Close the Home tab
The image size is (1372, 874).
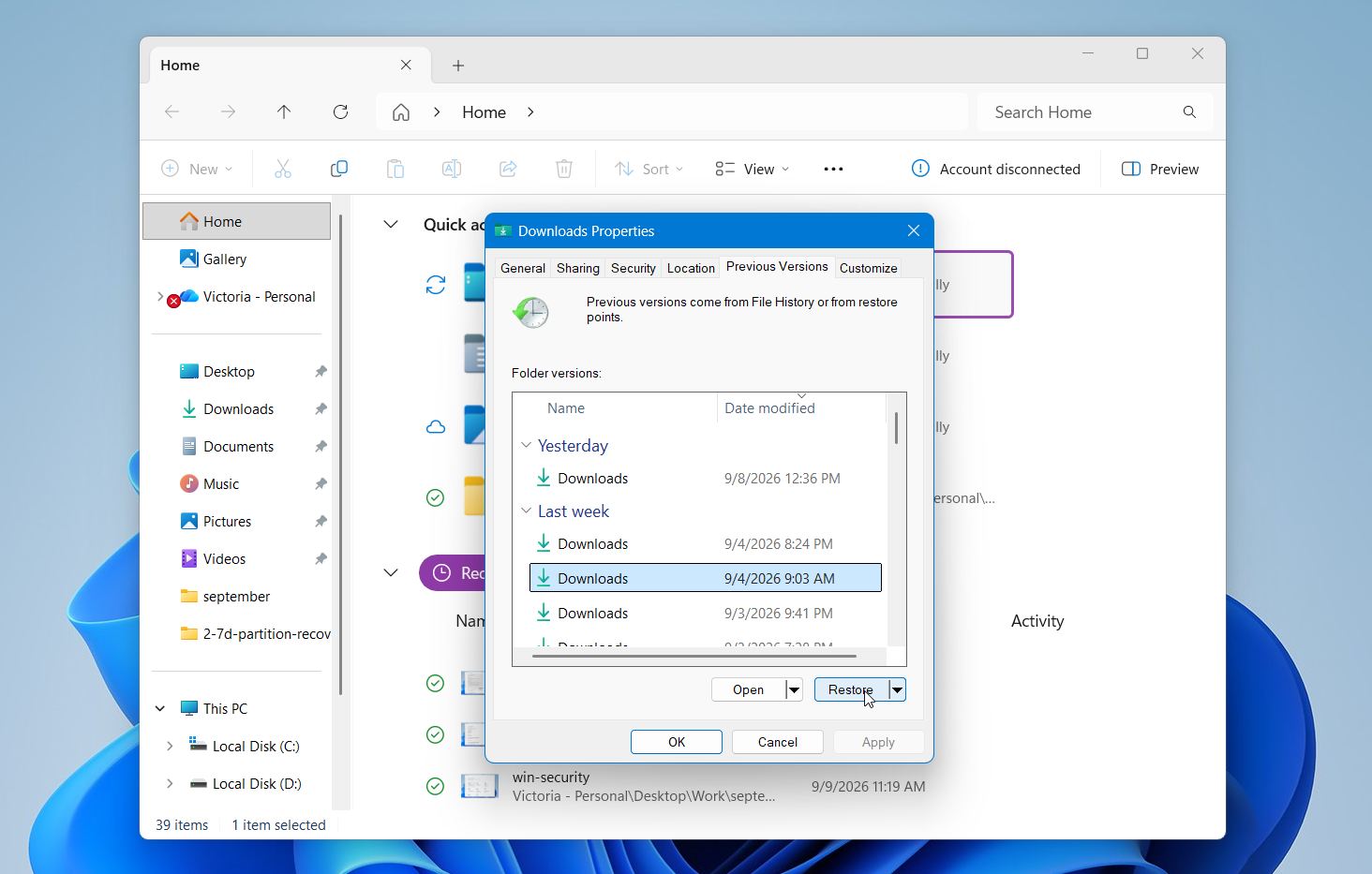click(406, 65)
